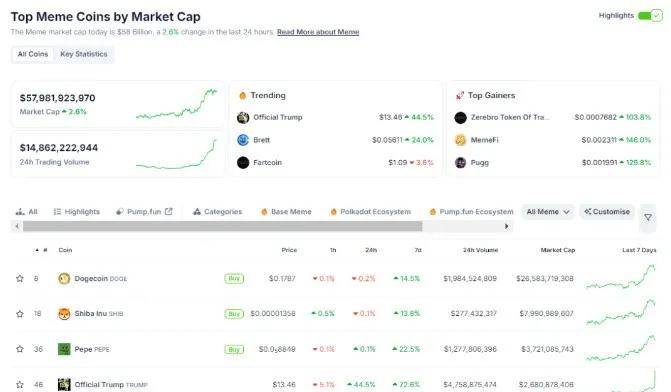
Task: Open the Categories selector
Action: coord(217,212)
